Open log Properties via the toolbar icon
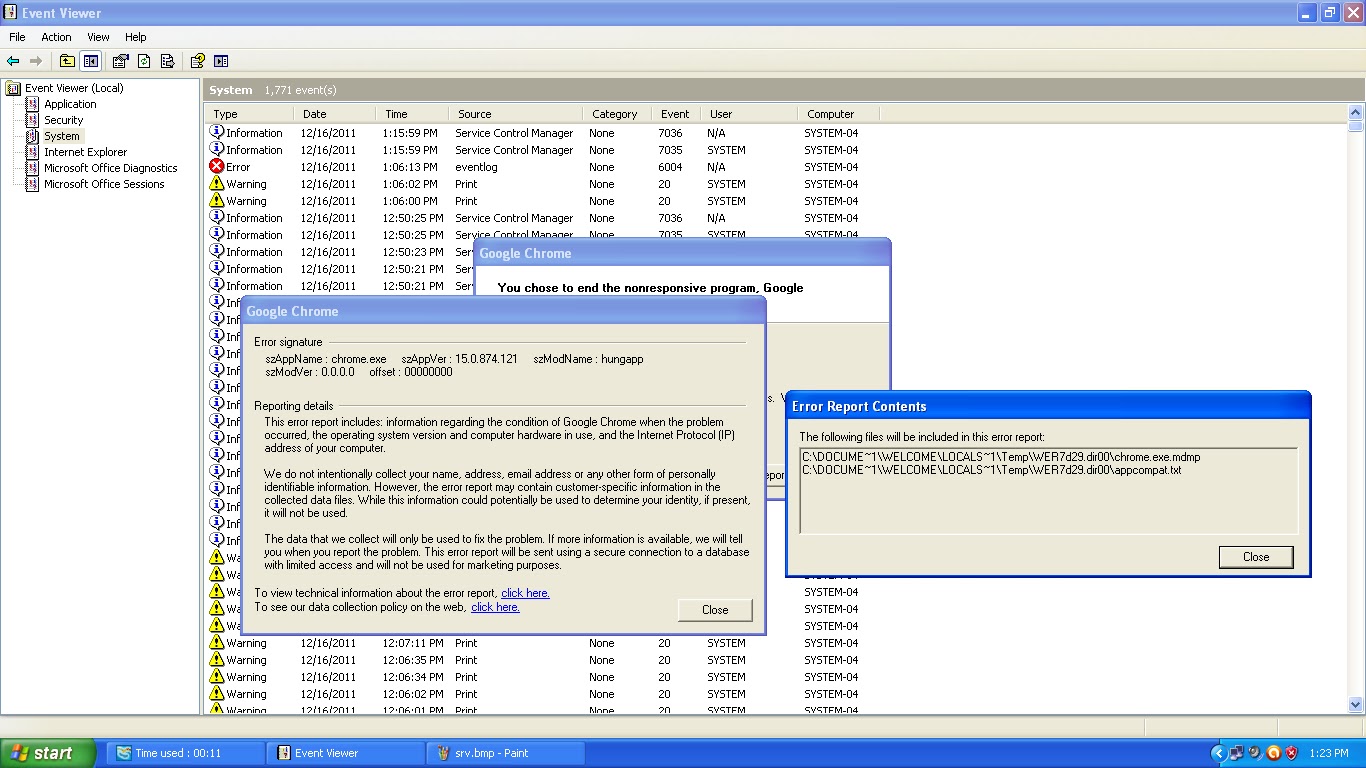Viewport: 1366px width, 768px height. (x=121, y=60)
